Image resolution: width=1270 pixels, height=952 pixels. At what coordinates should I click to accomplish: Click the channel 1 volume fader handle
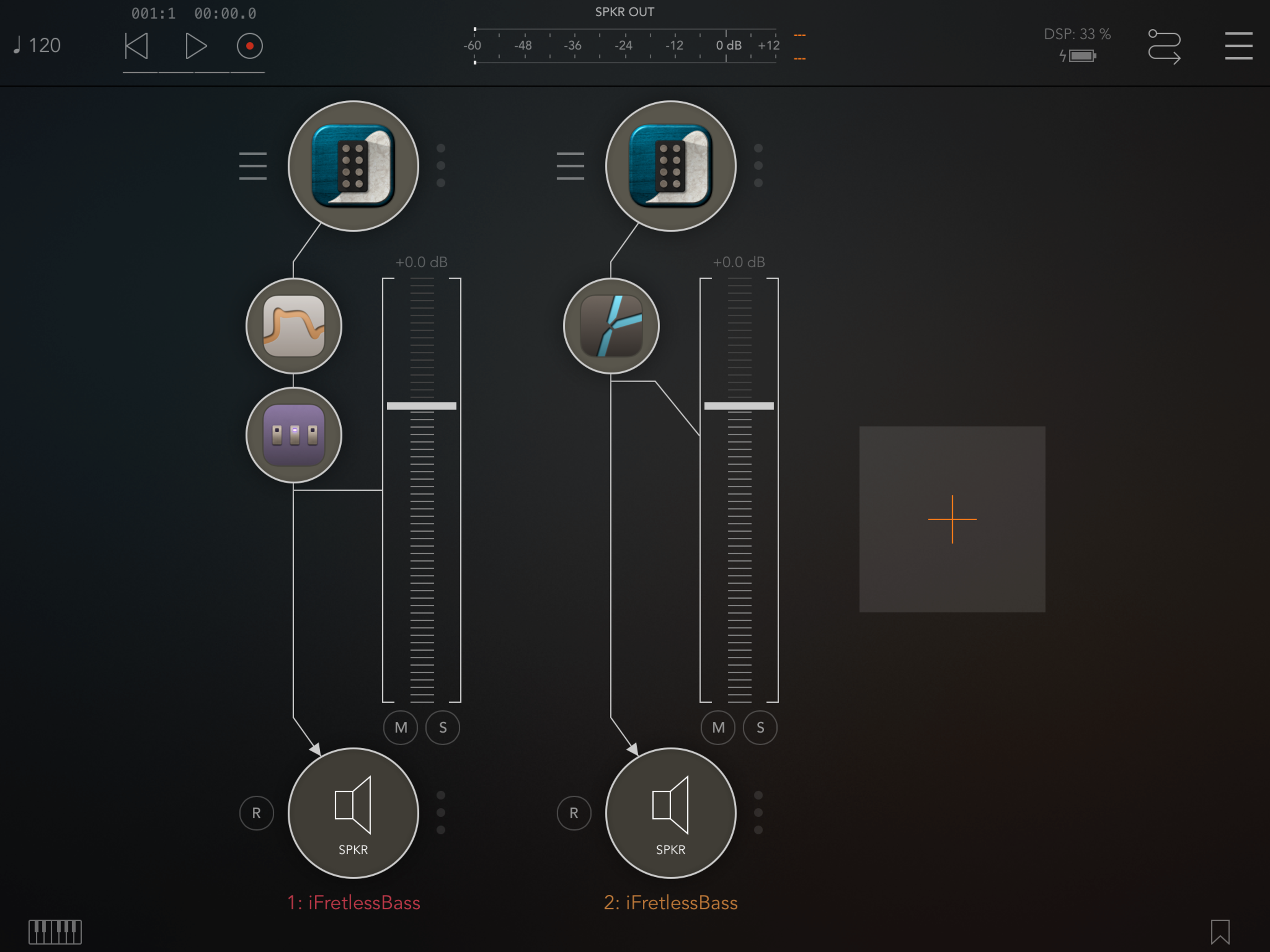pos(422,406)
